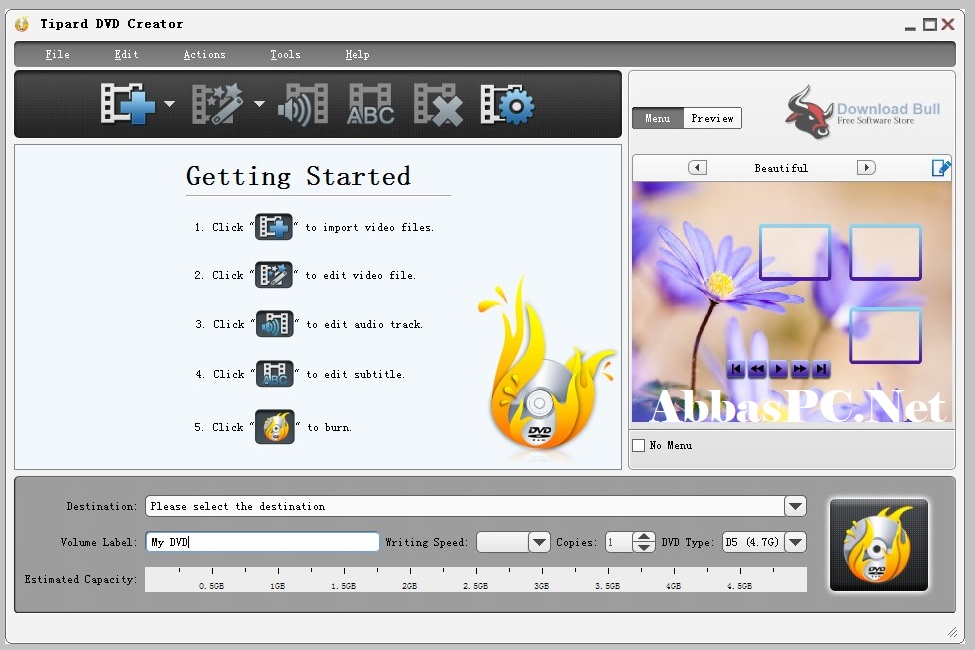
Task: Select the top-left menu thumbnail frame
Action: tap(795, 252)
